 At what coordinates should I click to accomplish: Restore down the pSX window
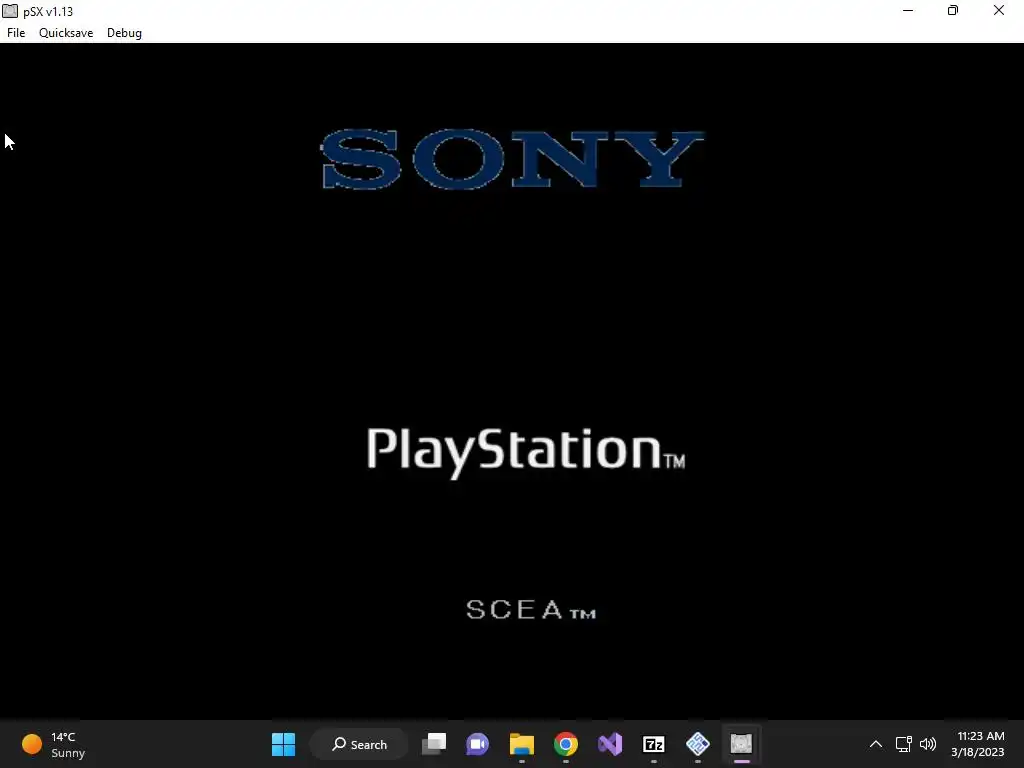point(953,11)
